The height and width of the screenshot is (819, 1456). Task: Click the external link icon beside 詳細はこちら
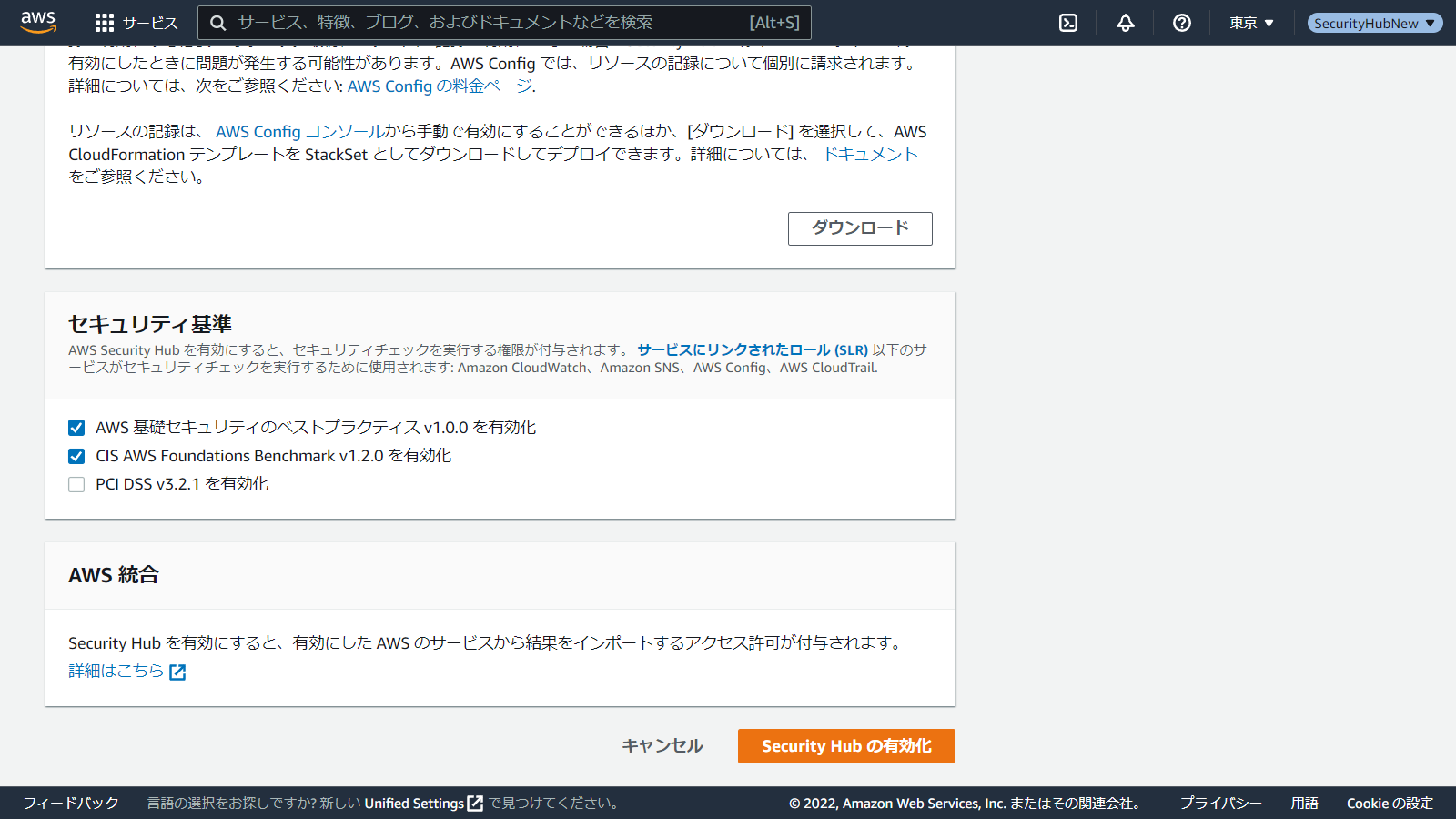177,672
